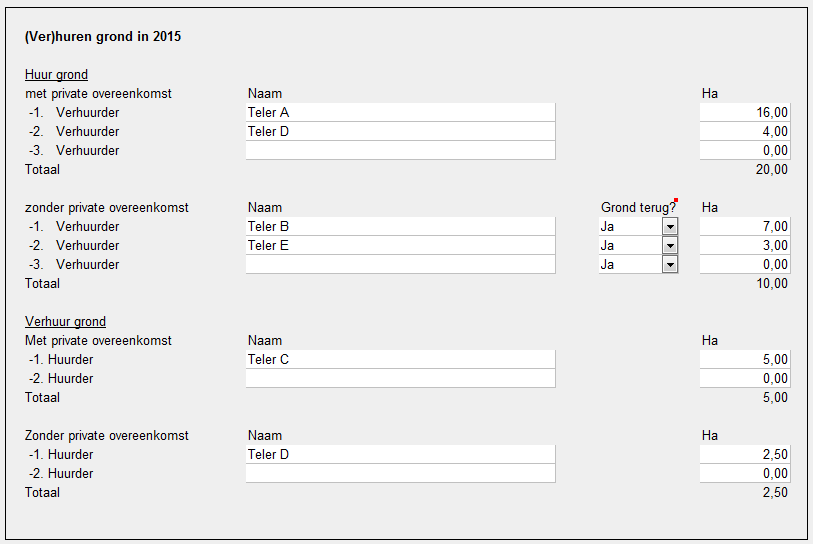Image resolution: width=813 pixels, height=544 pixels.
Task: Expand the Grond terug dropdown for Teler E
Action: click(x=670, y=246)
